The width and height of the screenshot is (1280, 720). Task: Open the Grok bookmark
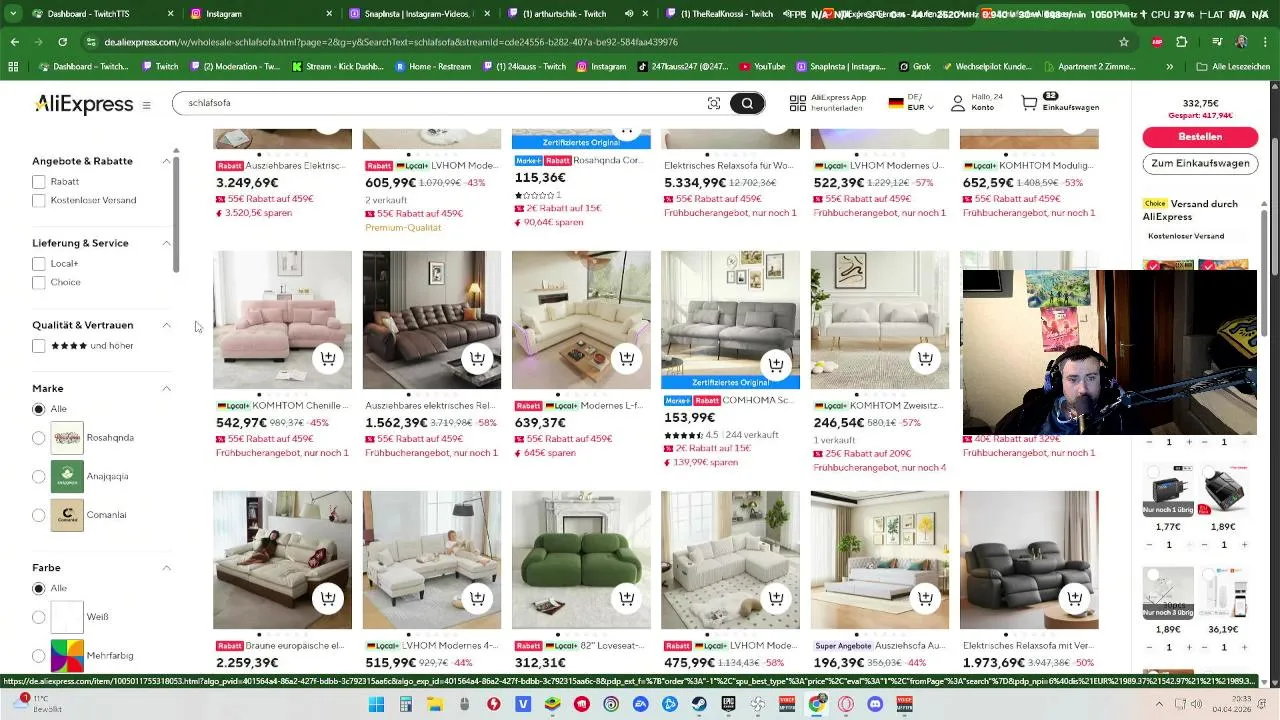tap(914, 66)
